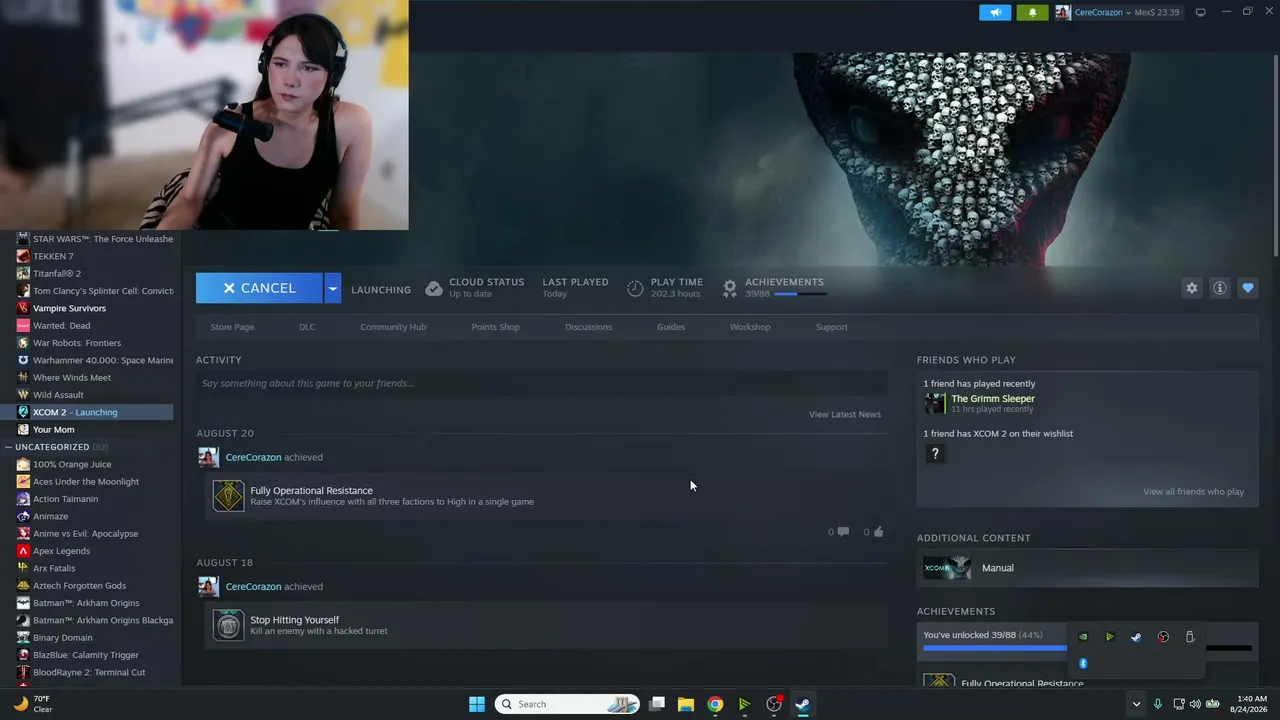1280x720 pixels.
Task: Go to the DLC tab
Action: 307,327
